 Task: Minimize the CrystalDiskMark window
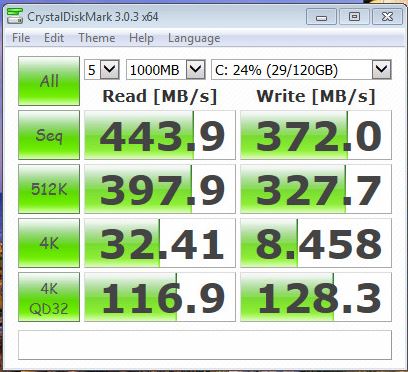(x=321, y=17)
